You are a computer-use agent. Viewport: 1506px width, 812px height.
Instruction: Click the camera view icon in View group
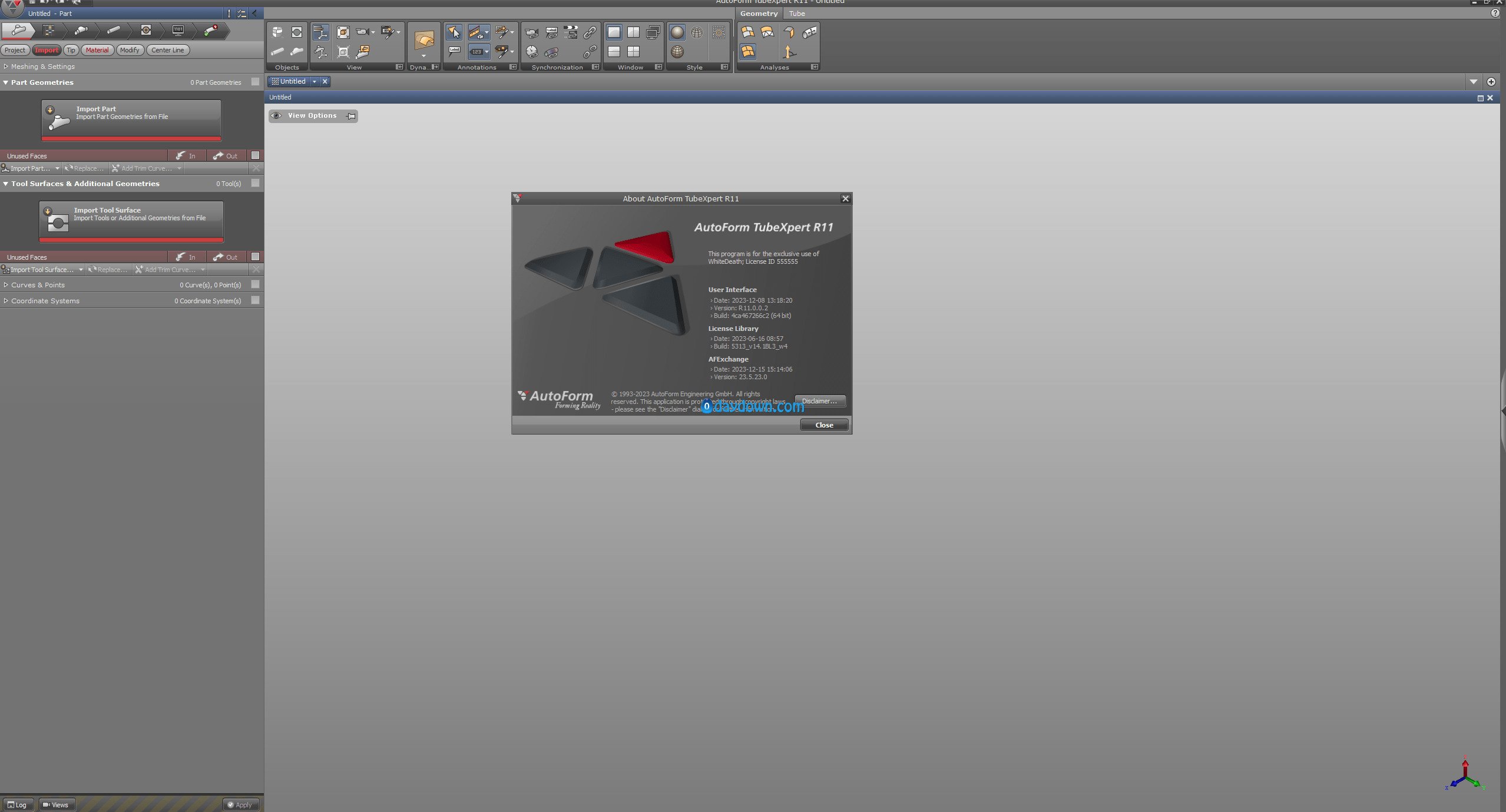click(363, 32)
